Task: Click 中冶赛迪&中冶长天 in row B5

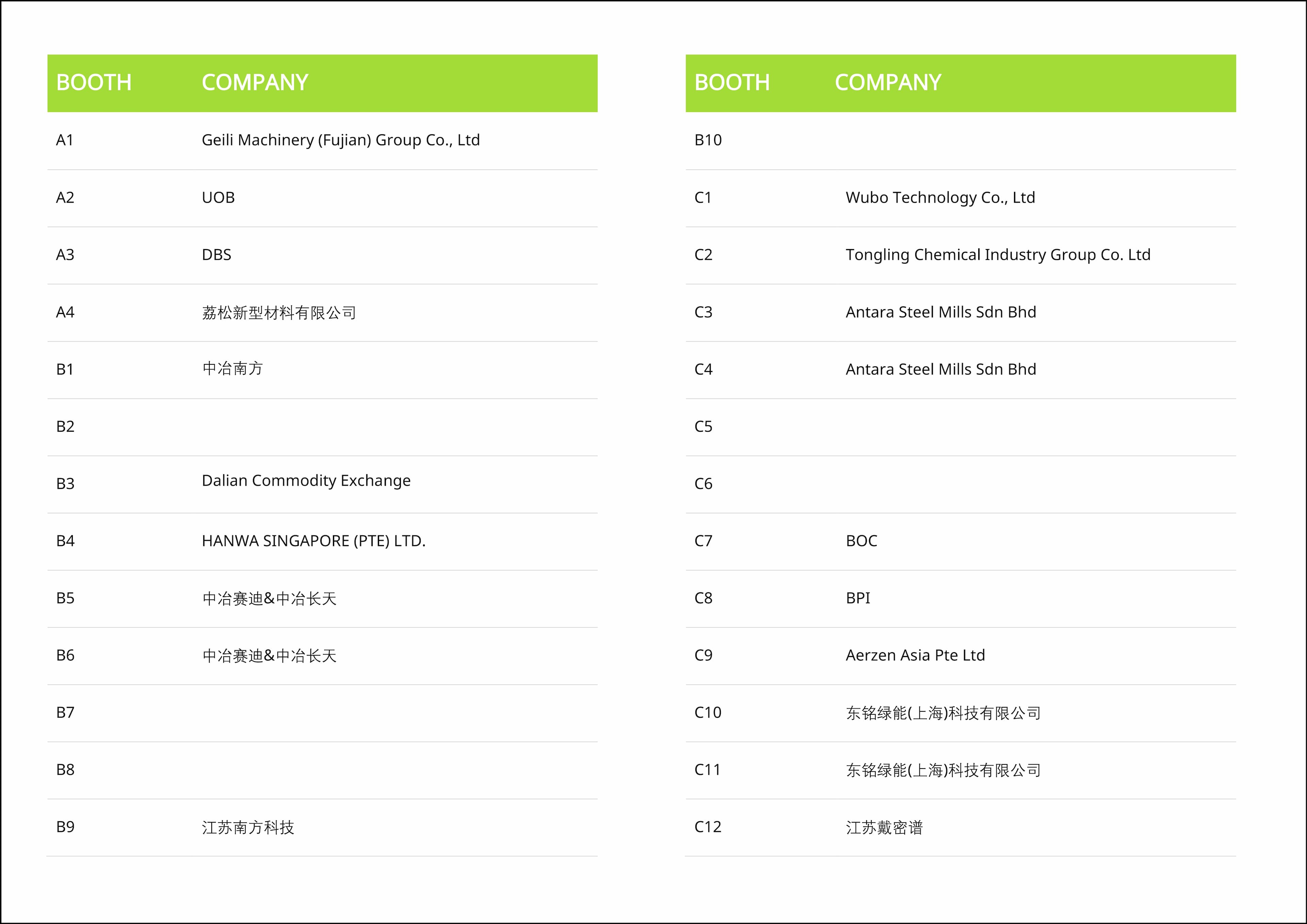Action: click(269, 598)
